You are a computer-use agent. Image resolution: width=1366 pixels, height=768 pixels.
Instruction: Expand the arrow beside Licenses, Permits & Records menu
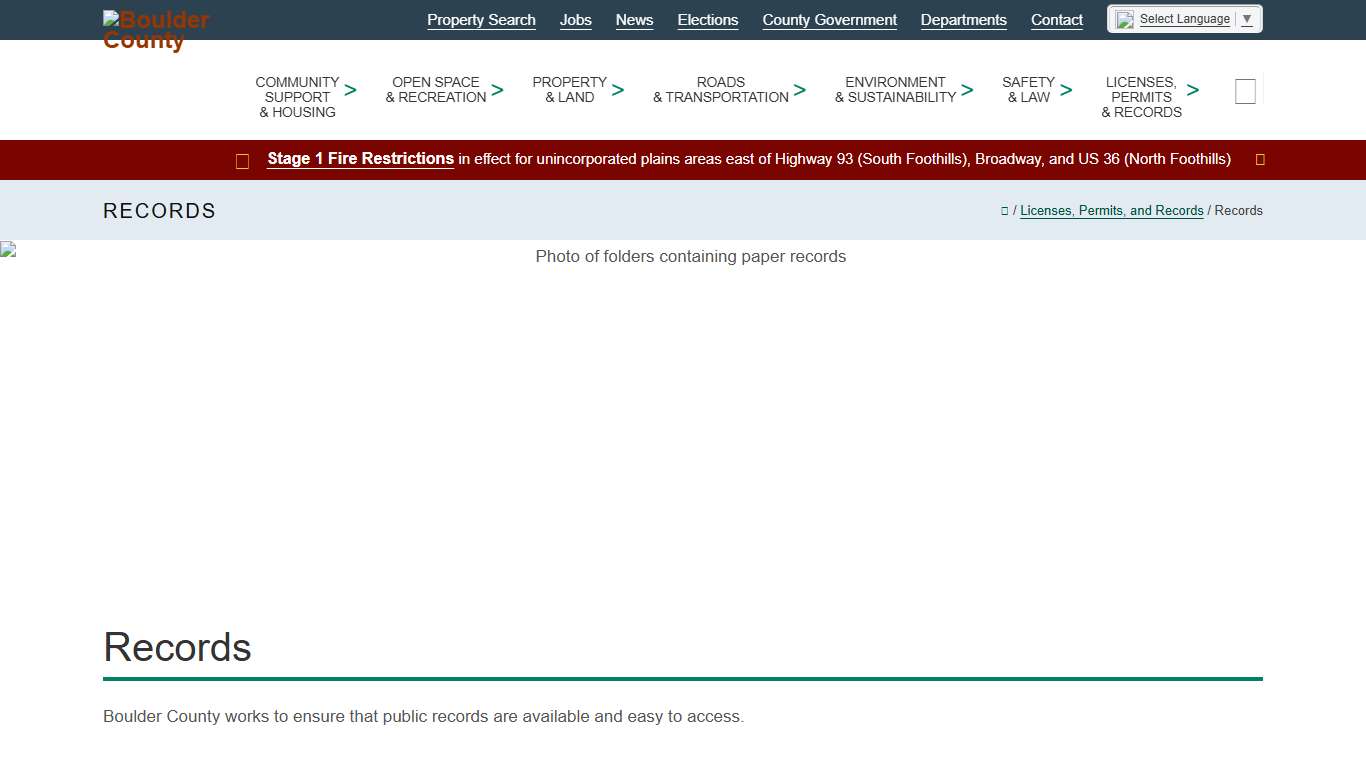click(1193, 90)
